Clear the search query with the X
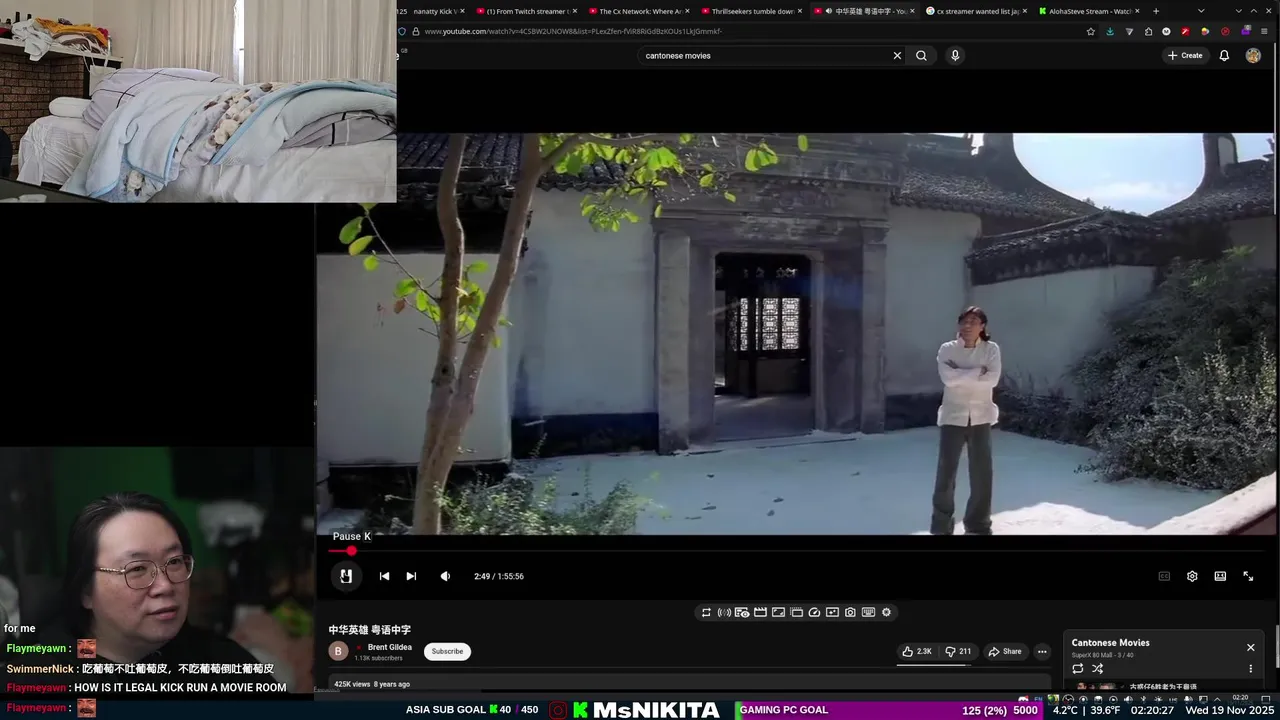The image size is (1280, 720). [x=897, y=56]
